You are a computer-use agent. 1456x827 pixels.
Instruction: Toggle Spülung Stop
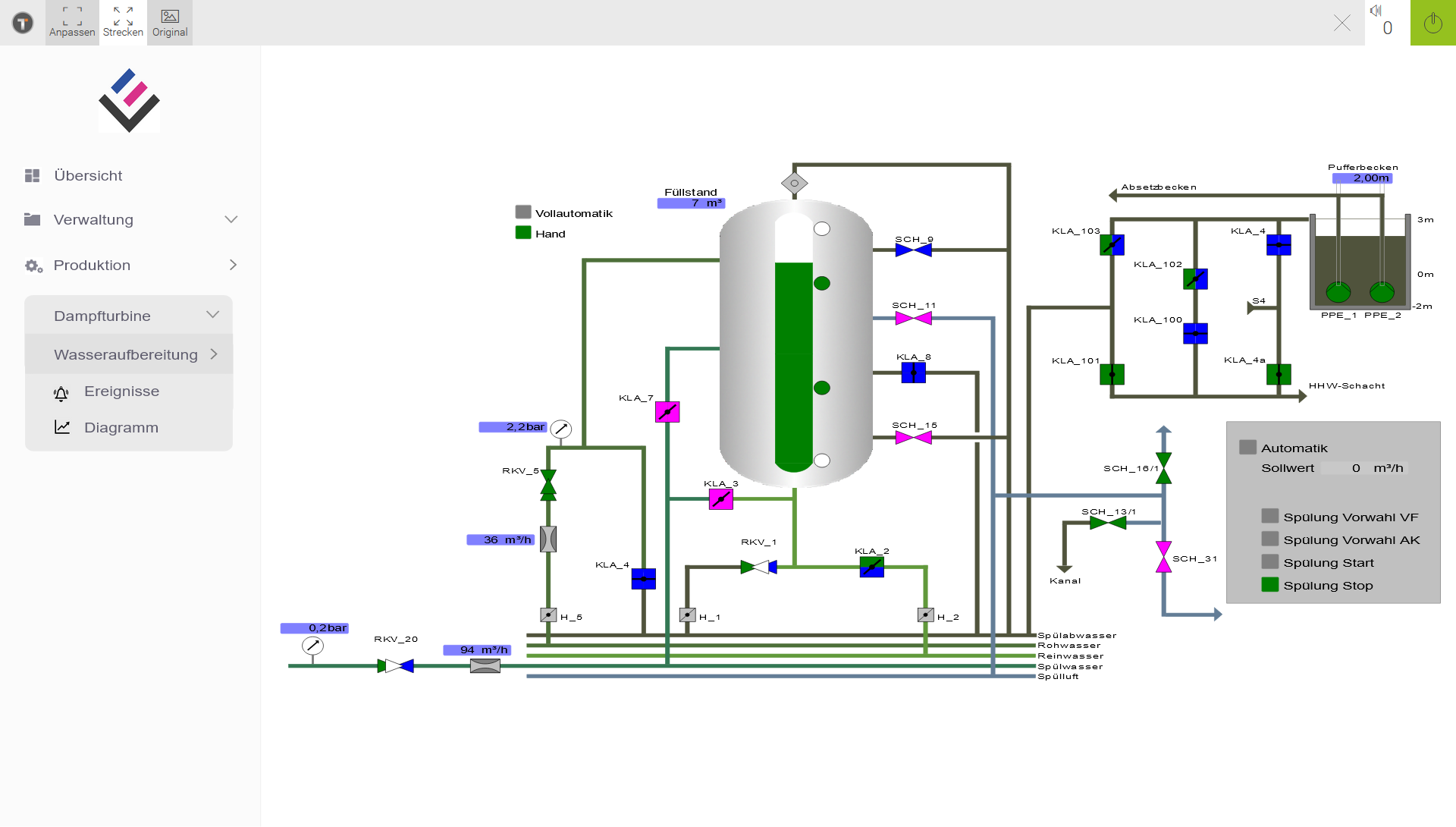pos(1270,584)
